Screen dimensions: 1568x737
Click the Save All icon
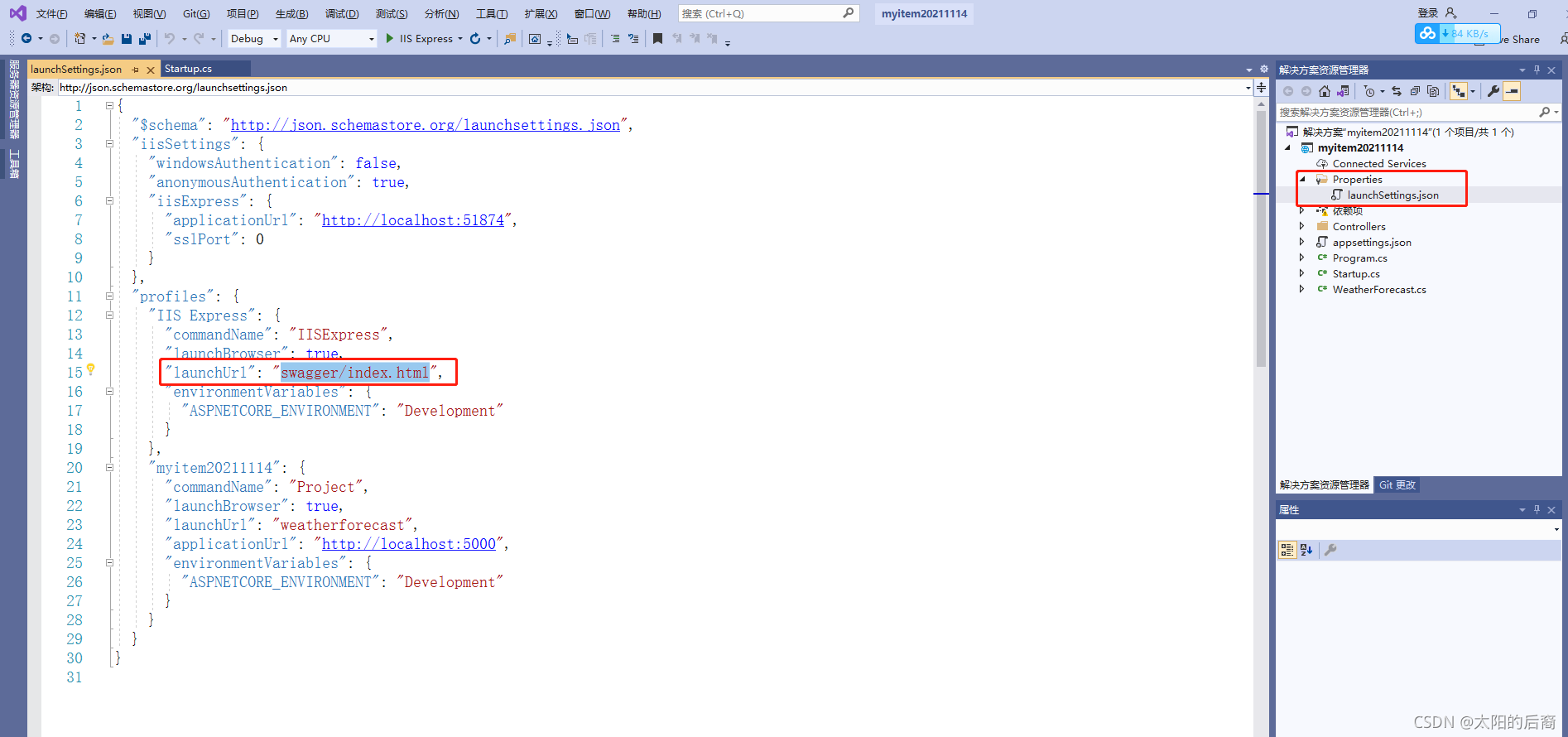point(145,38)
